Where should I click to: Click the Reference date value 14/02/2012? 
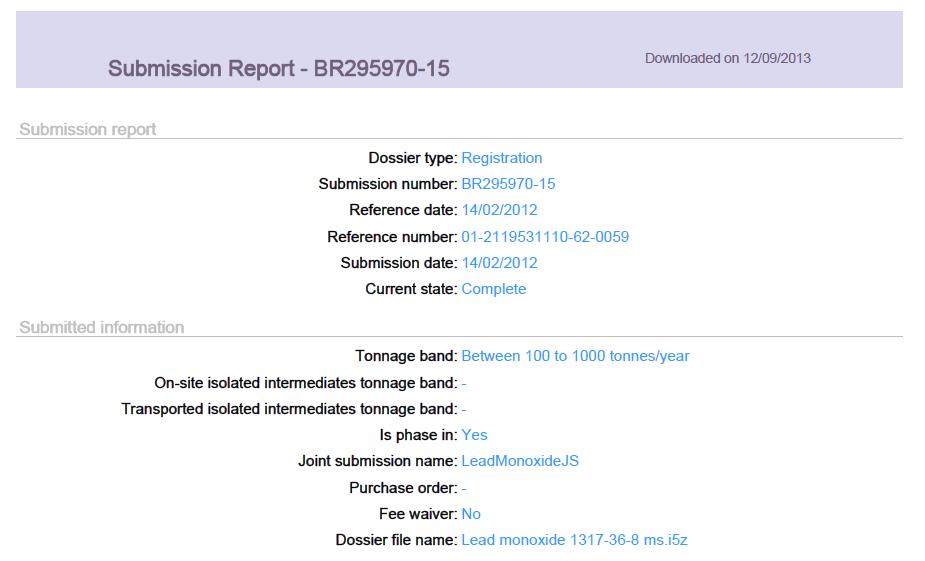[x=499, y=210]
